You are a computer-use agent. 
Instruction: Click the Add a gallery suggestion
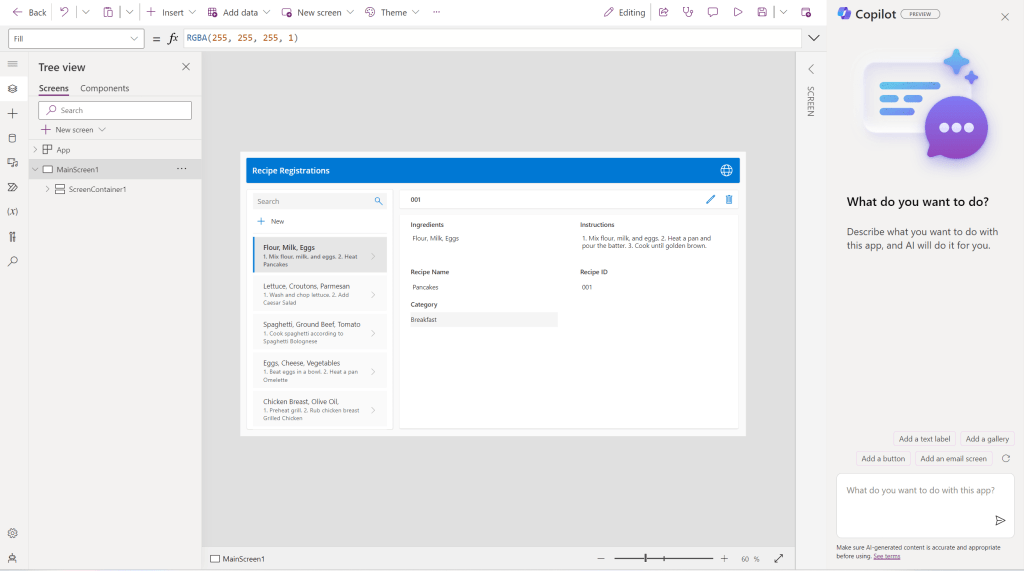(x=987, y=439)
